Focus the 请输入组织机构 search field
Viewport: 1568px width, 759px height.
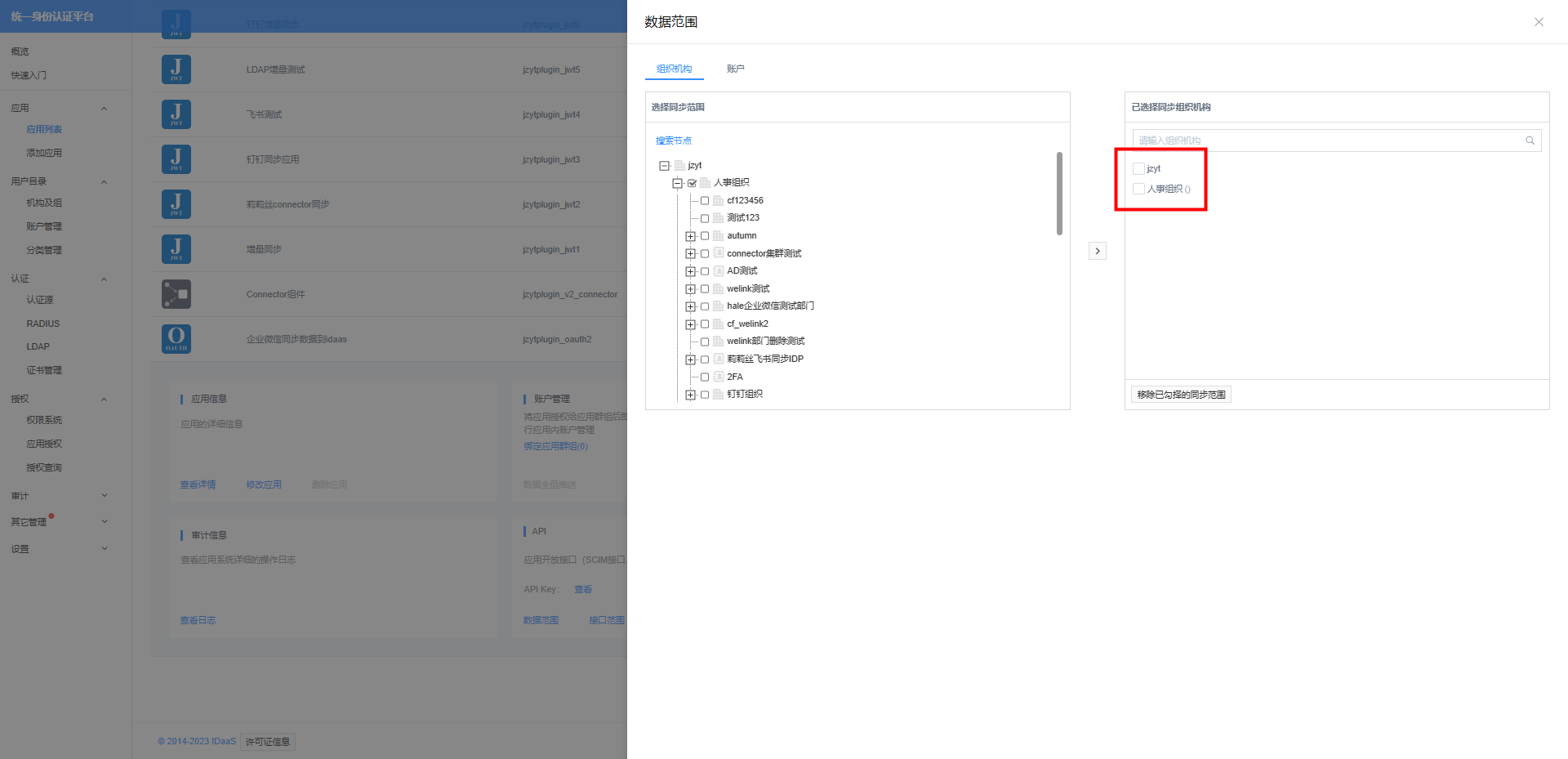pyautogui.click(x=1327, y=141)
